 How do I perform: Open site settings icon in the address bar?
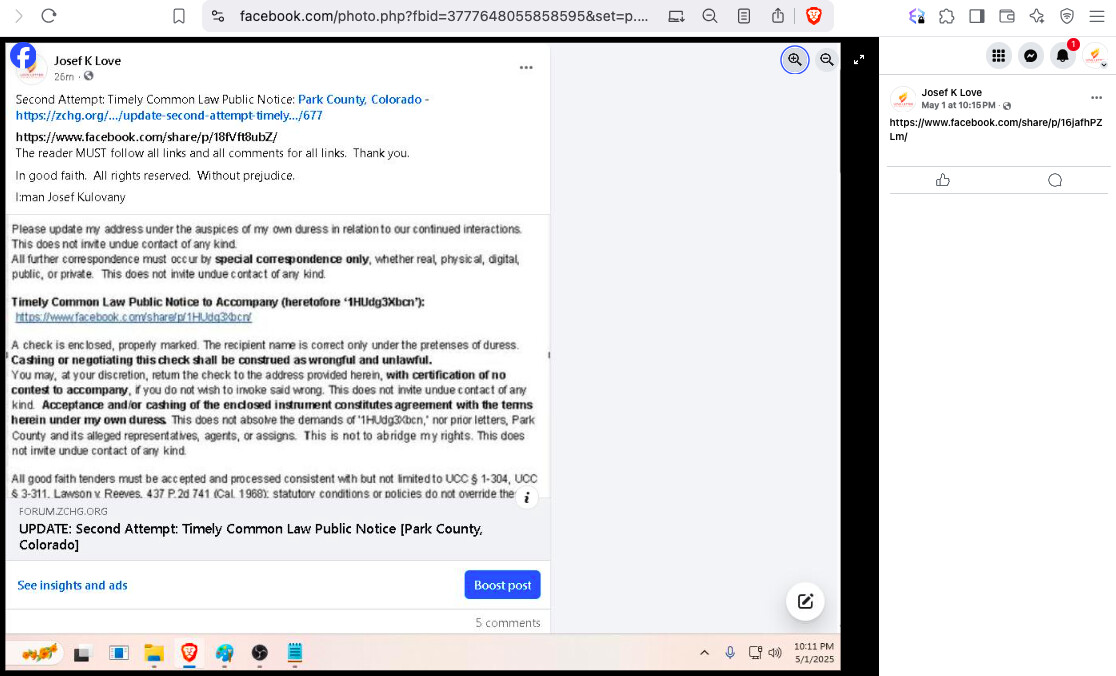click(x=219, y=16)
